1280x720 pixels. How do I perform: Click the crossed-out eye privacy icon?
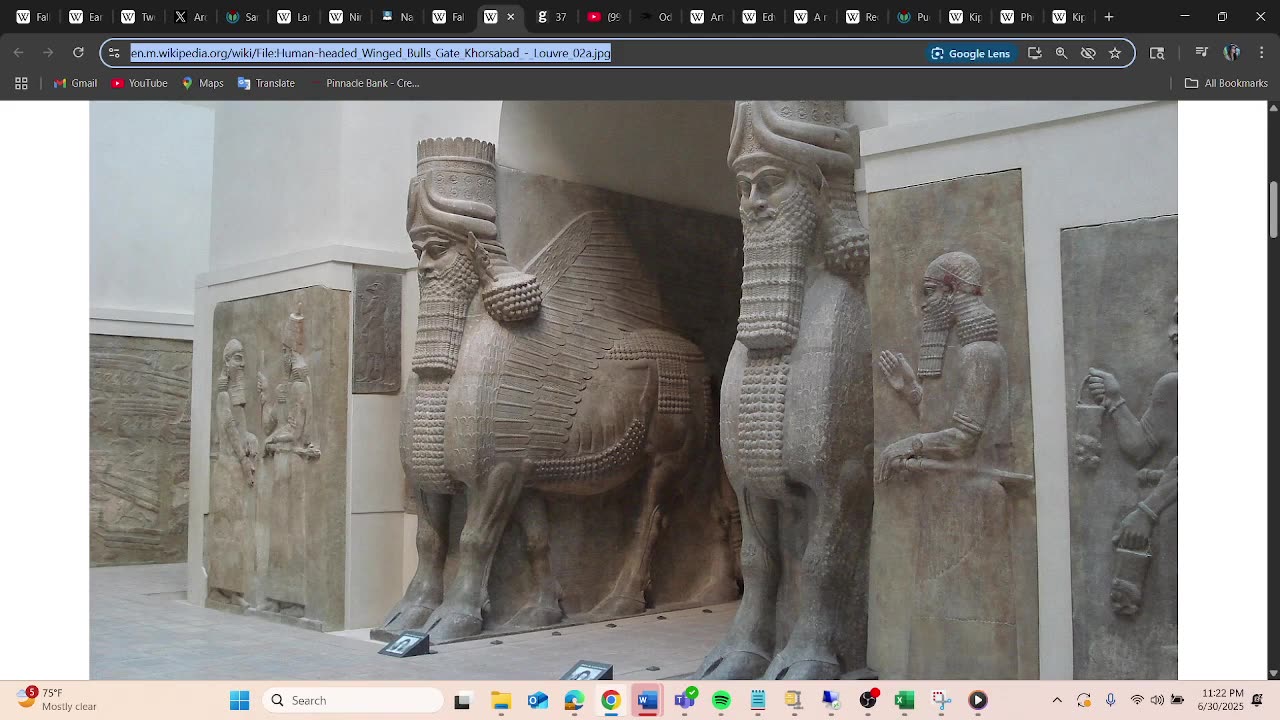(1088, 53)
